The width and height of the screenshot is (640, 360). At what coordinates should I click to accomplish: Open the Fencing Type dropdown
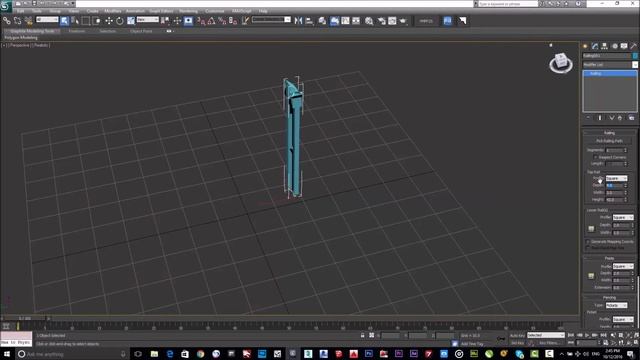[x=617, y=305]
